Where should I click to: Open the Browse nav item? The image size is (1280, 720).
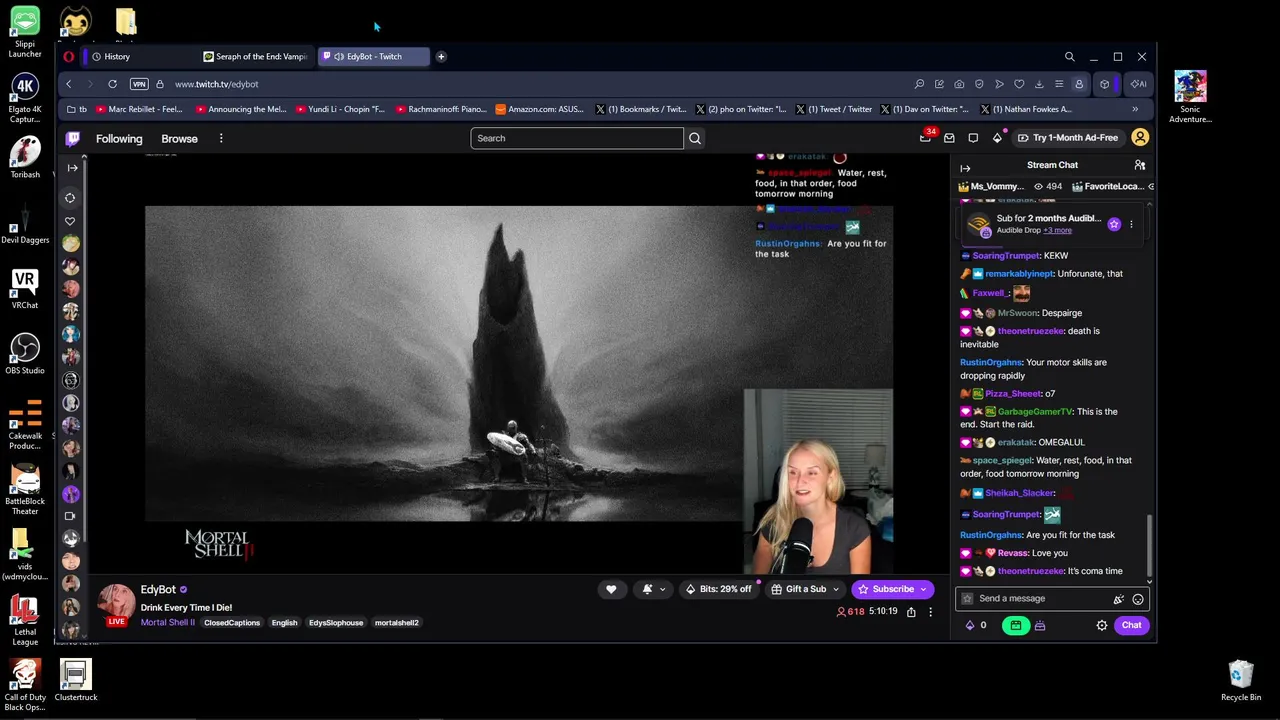coord(180,138)
